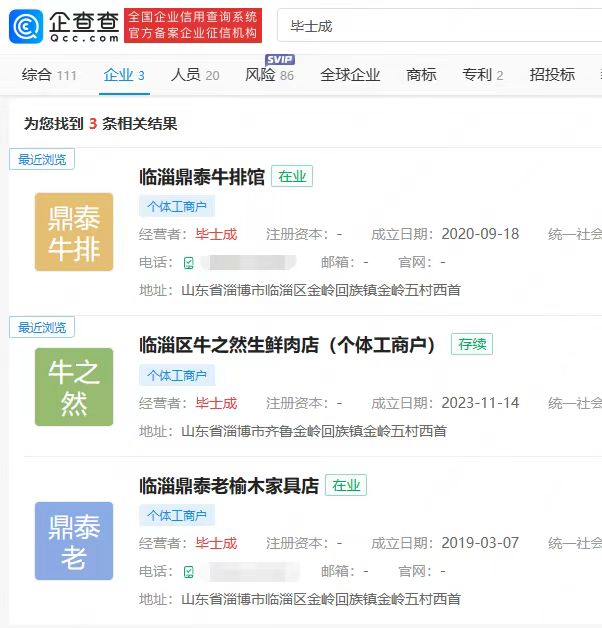This screenshot has width=602, height=628.
Task: Open the 综合 111 tab
Action: tap(49, 75)
